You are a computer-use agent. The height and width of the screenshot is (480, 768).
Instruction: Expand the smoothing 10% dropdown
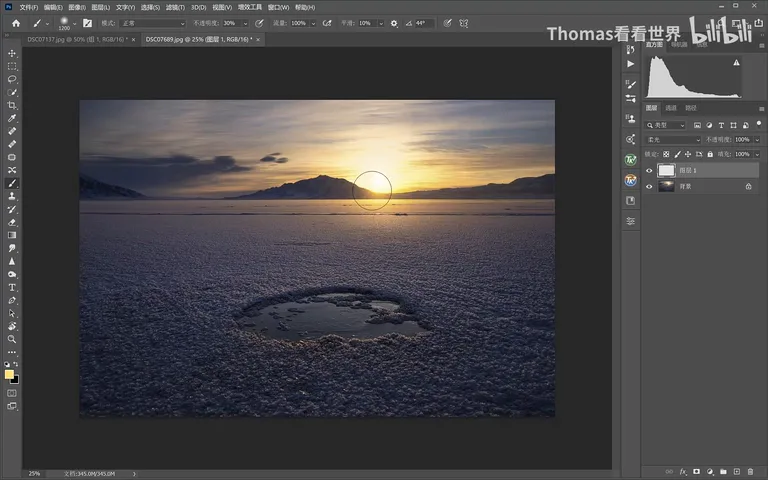(381, 24)
